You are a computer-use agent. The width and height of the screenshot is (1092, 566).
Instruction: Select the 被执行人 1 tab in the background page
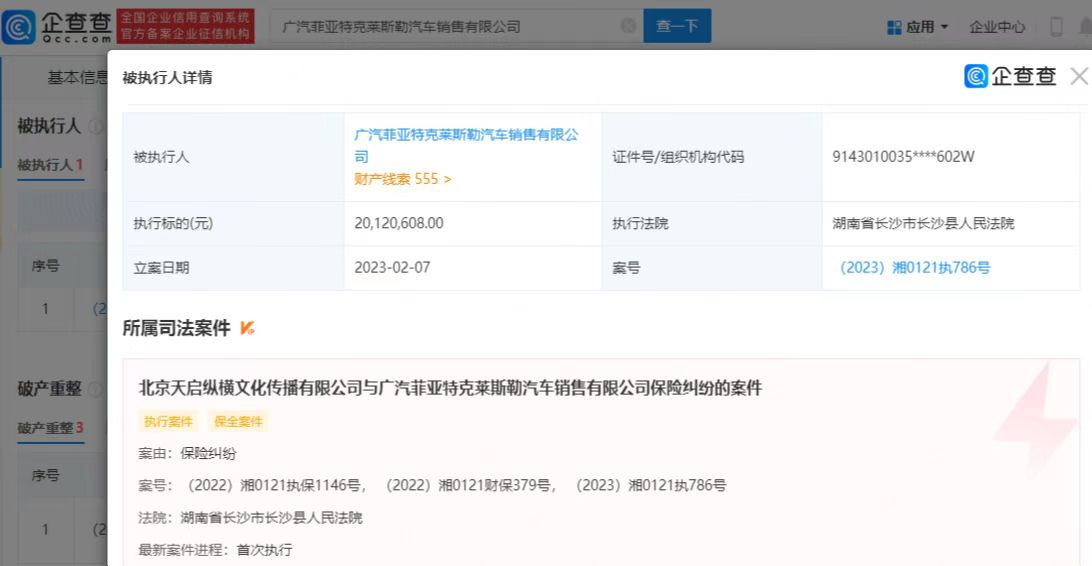50,164
